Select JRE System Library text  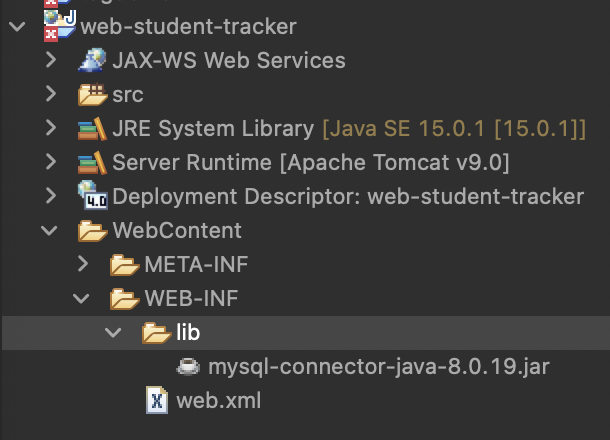[x=213, y=128]
